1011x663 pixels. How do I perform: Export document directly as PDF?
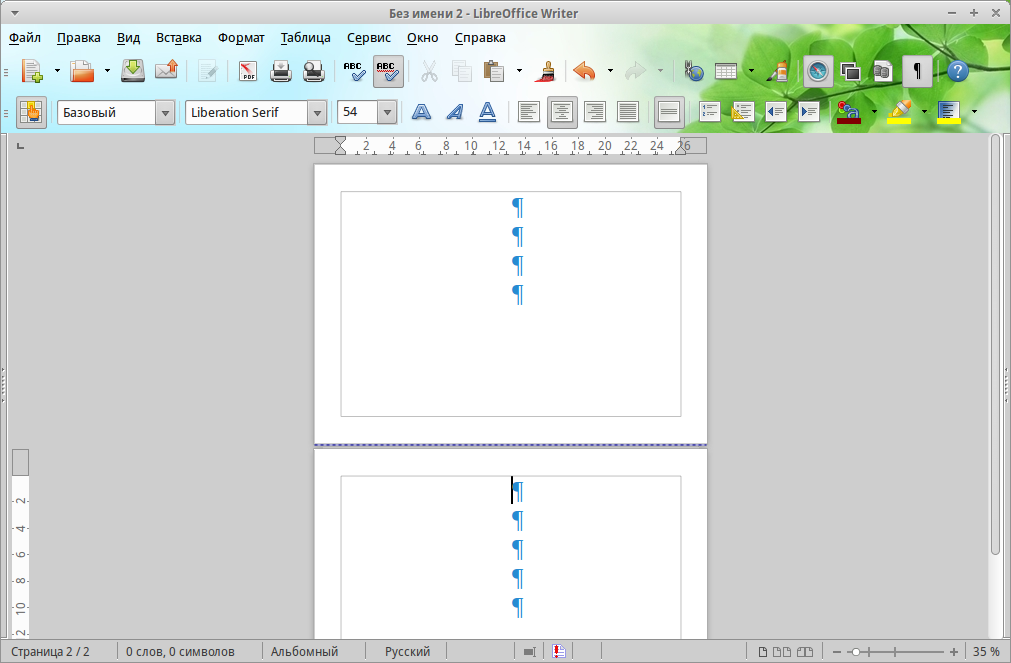(x=248, y=71)
